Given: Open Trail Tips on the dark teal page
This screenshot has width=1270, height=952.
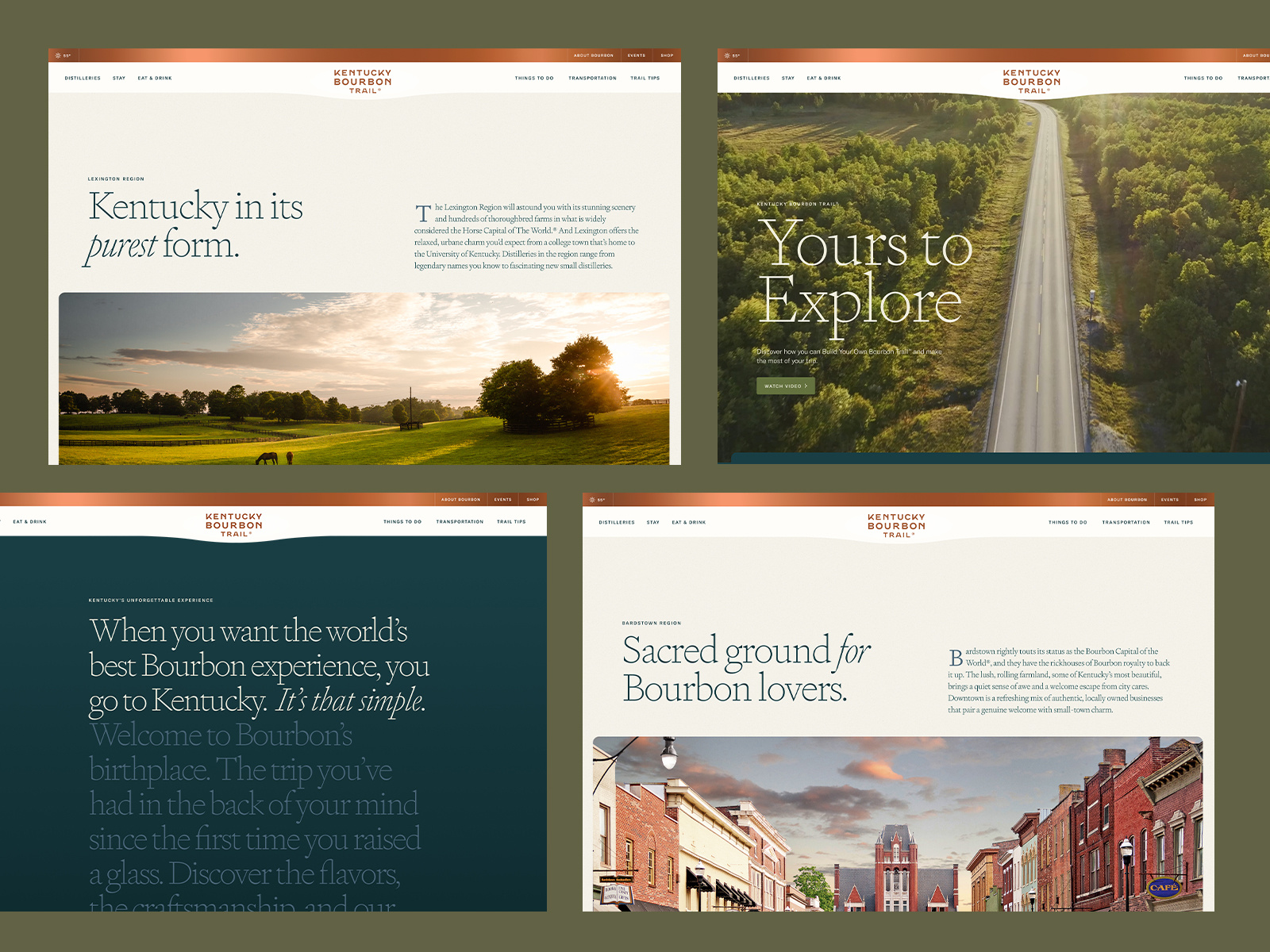Looking at the screenshot, I should pyautogui.click(x=511, y=522).
